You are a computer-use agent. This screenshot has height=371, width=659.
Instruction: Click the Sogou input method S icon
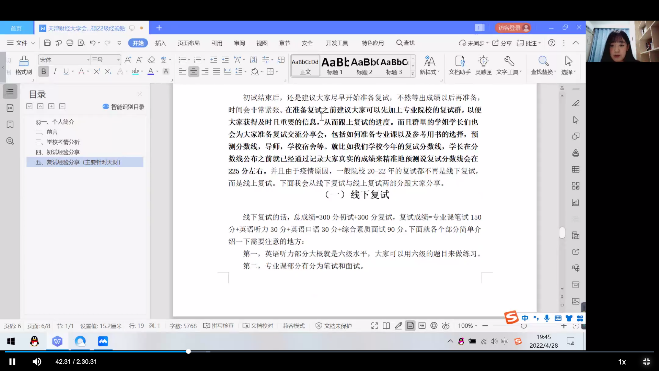point(511,317)
